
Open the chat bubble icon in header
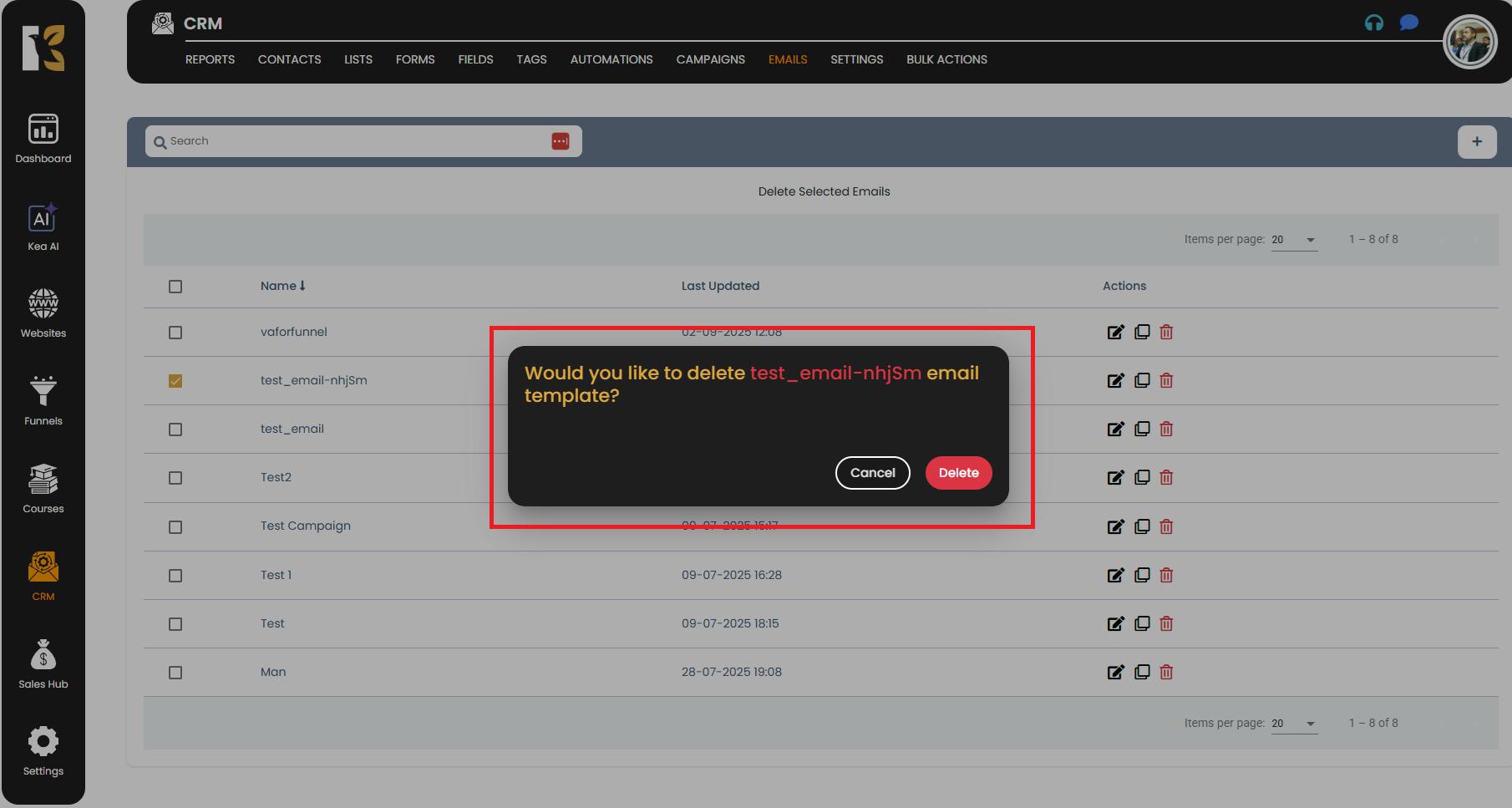(1408, 23)
